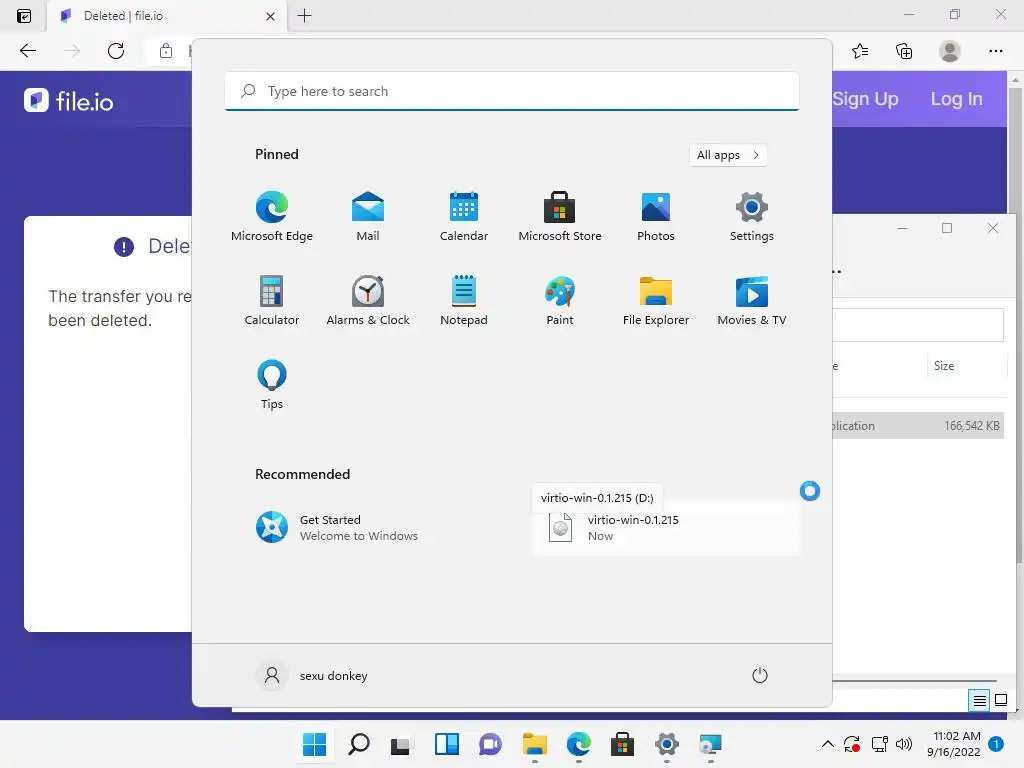Open Edge tab actions menu
Image resolution: width=1024 pixels, height=768 pixels.
point(24,16)
